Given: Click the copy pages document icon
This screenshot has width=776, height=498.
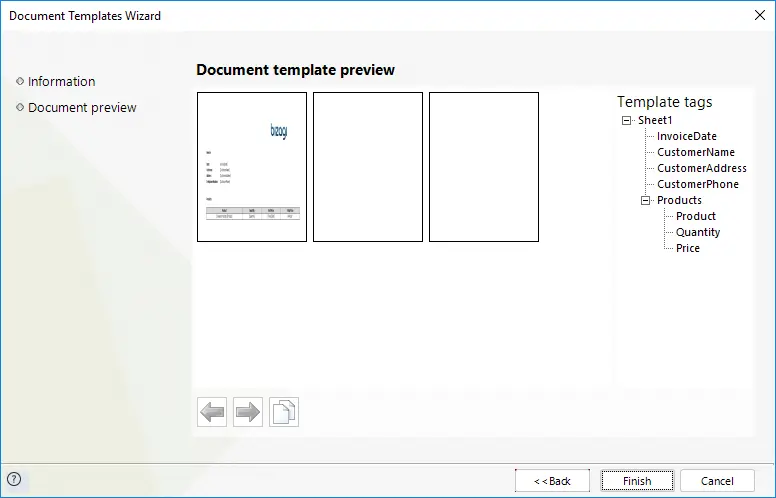Looking at the screenshot, I should pyautogui.click(x=284, y=412).
